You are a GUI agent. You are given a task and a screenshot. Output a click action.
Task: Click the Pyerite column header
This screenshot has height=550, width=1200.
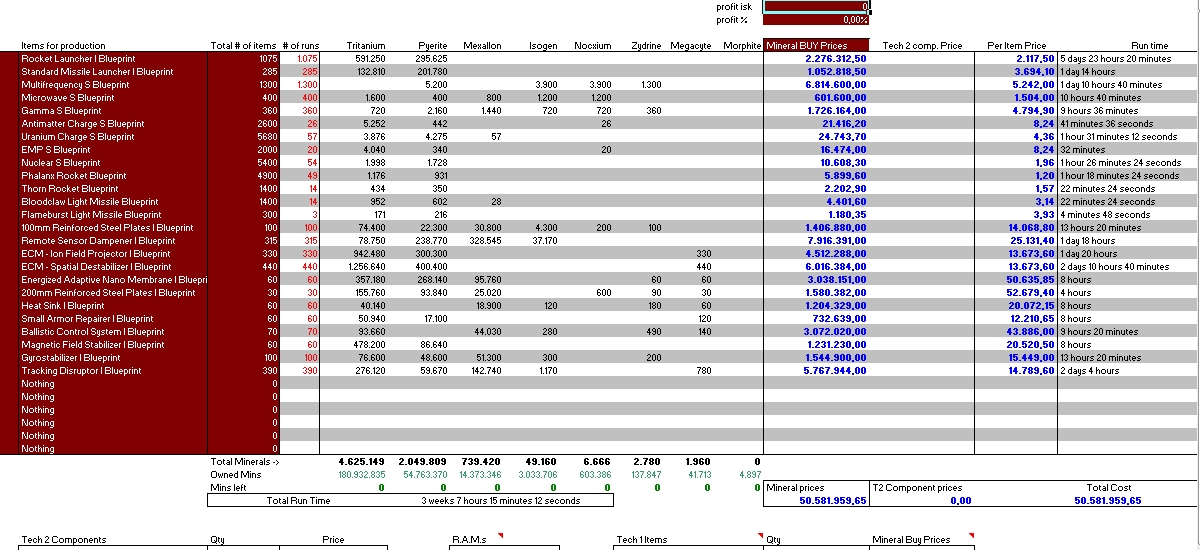click(x=432, y=46)
